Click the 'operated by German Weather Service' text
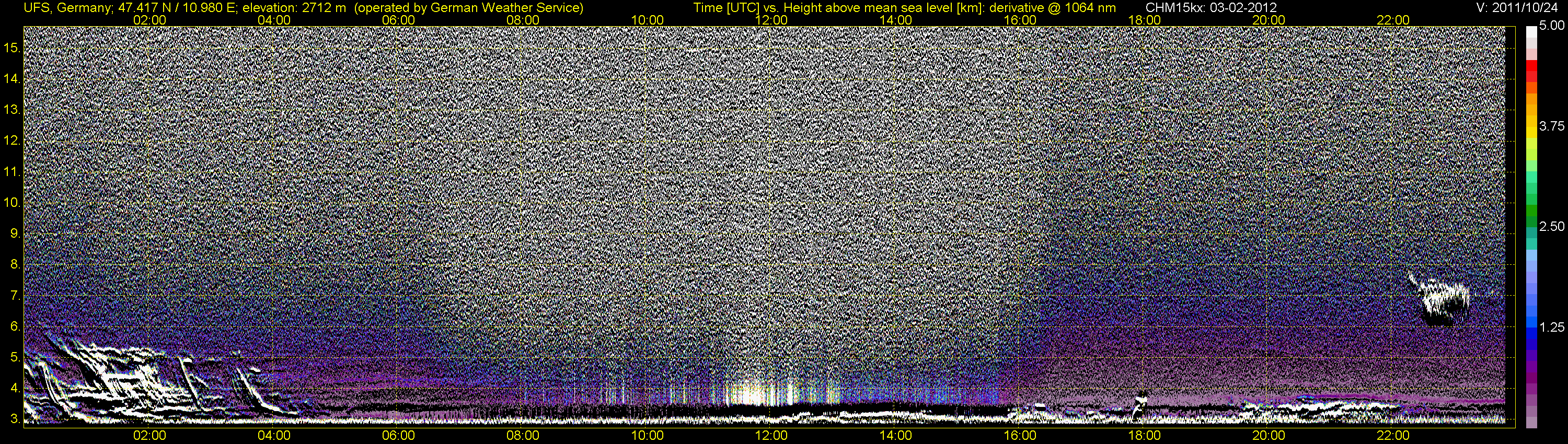1568x444 pixels. pos(468,8)
